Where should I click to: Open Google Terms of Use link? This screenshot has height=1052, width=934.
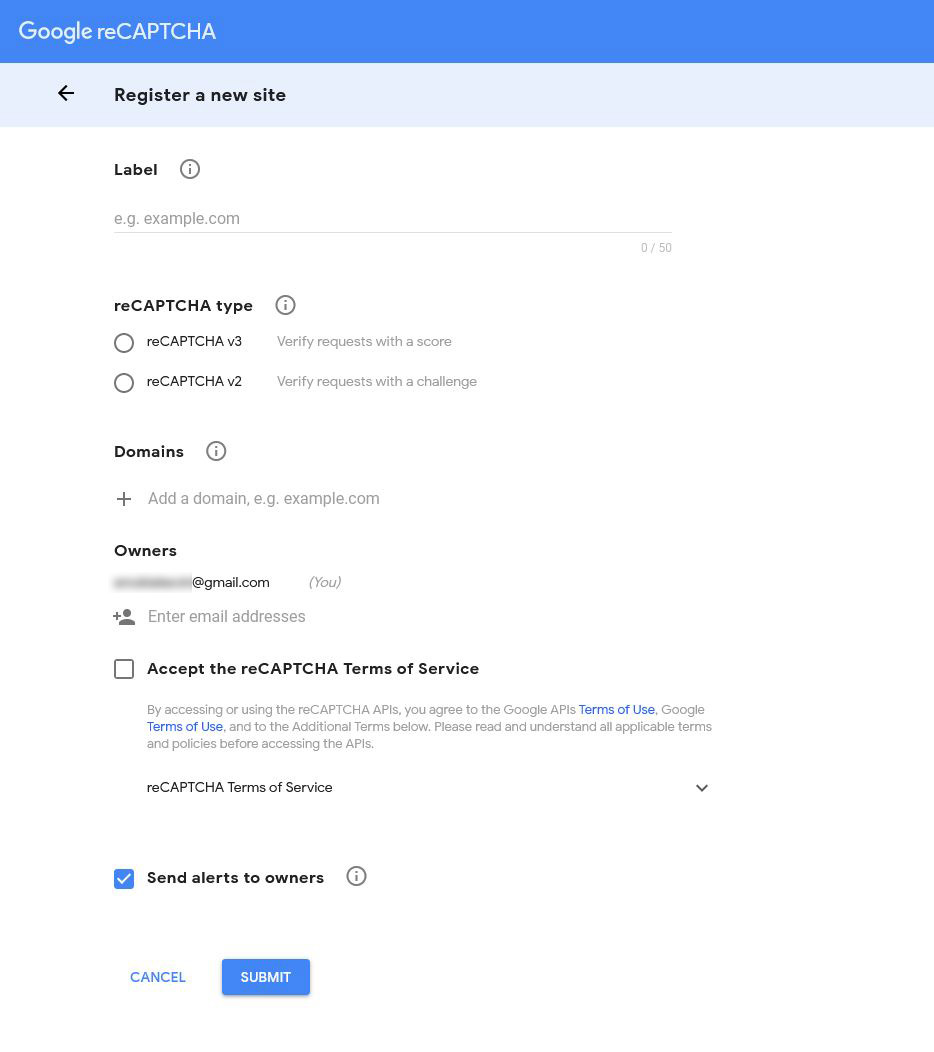(185, 727)
